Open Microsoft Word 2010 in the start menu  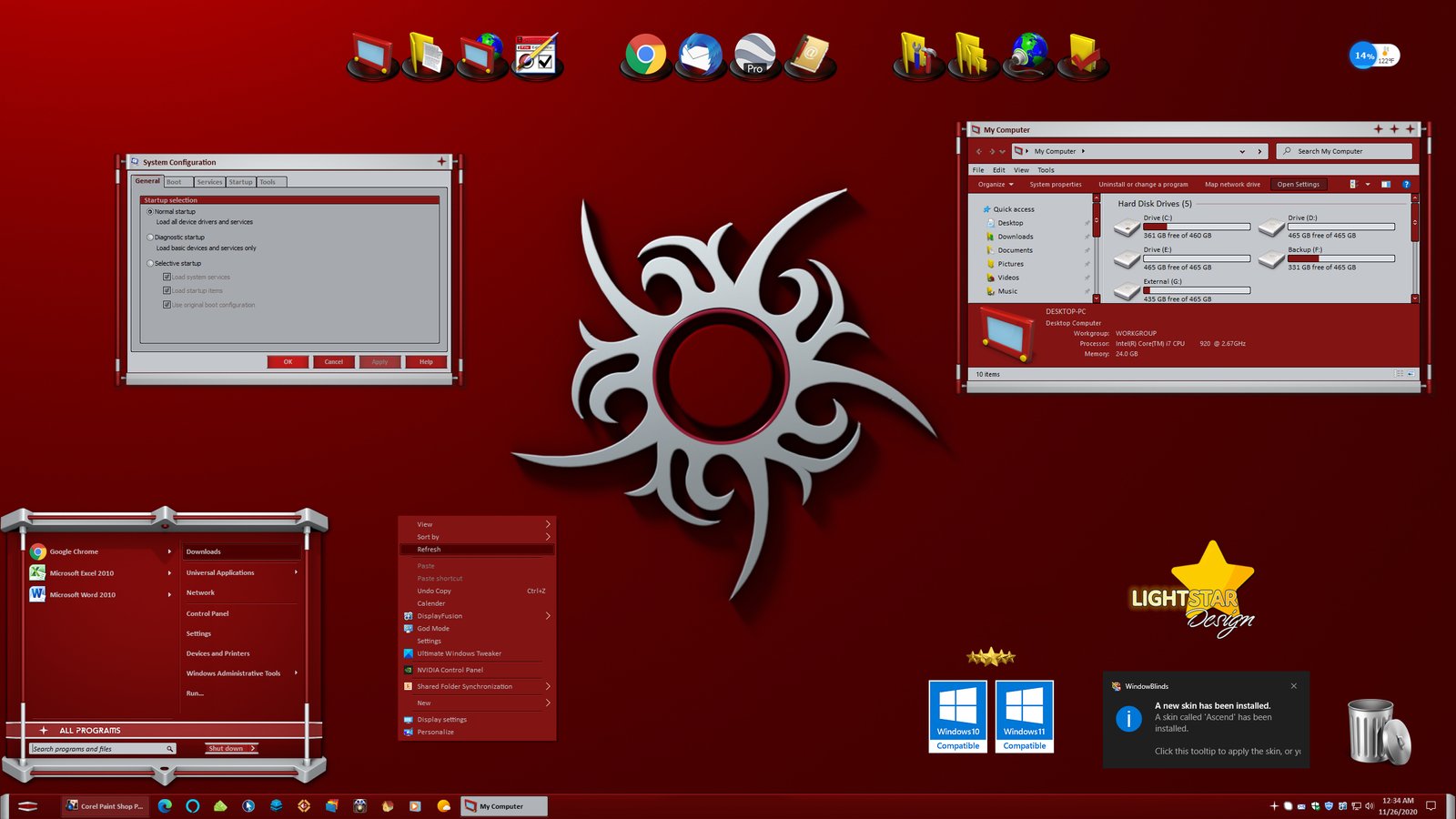click(83, 594)
